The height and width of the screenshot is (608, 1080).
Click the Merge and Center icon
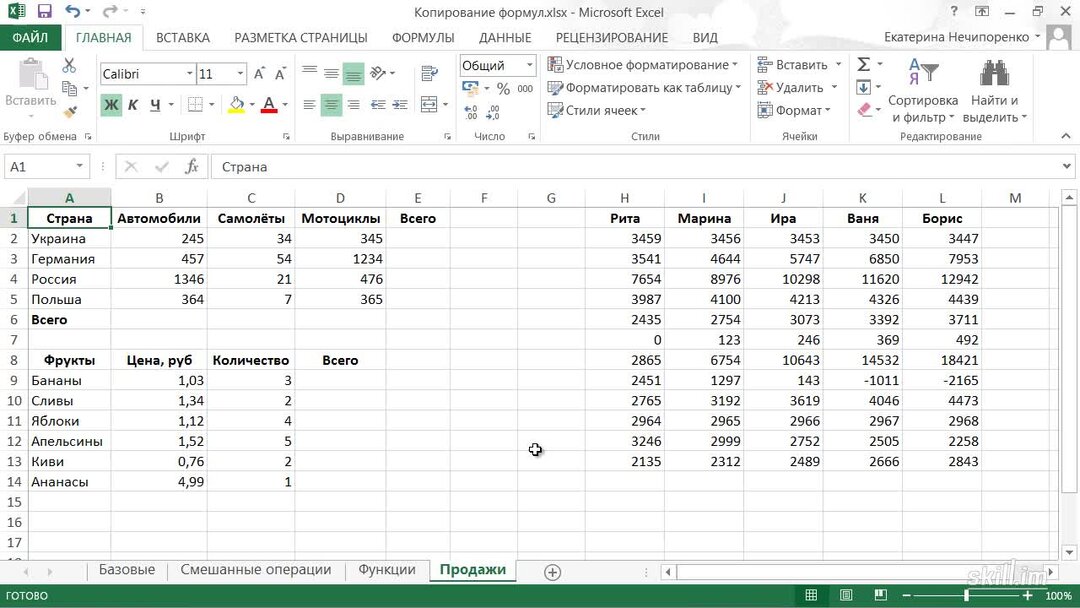click(x=429, y=104)
